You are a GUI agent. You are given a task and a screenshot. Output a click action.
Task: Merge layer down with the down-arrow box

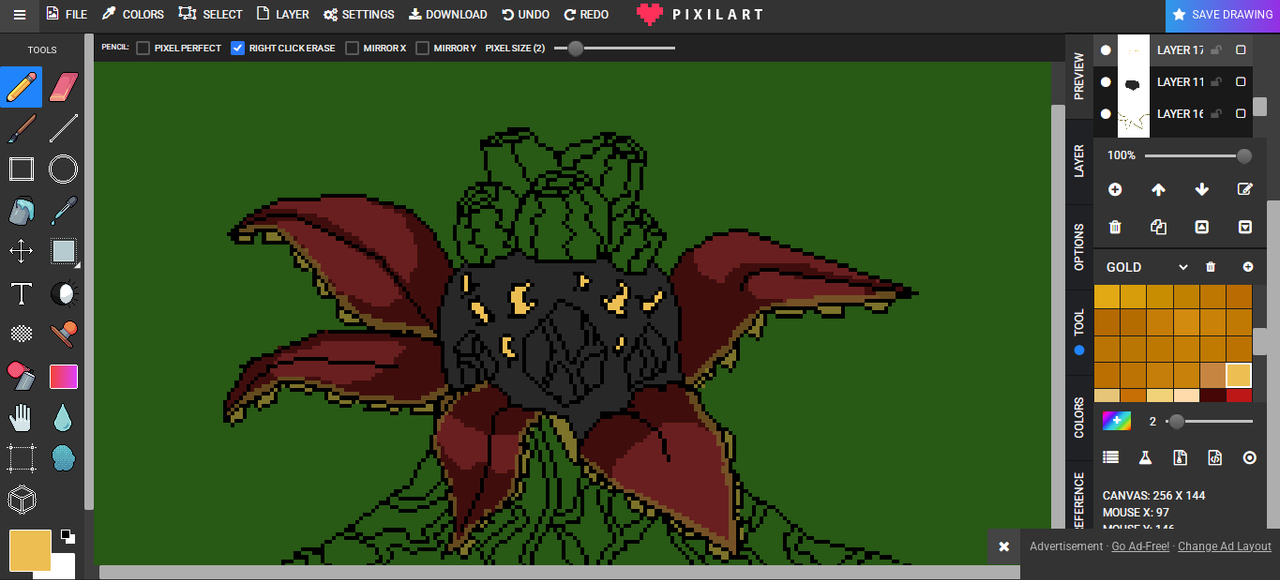pyautogui.click(x=1245, y=227)
